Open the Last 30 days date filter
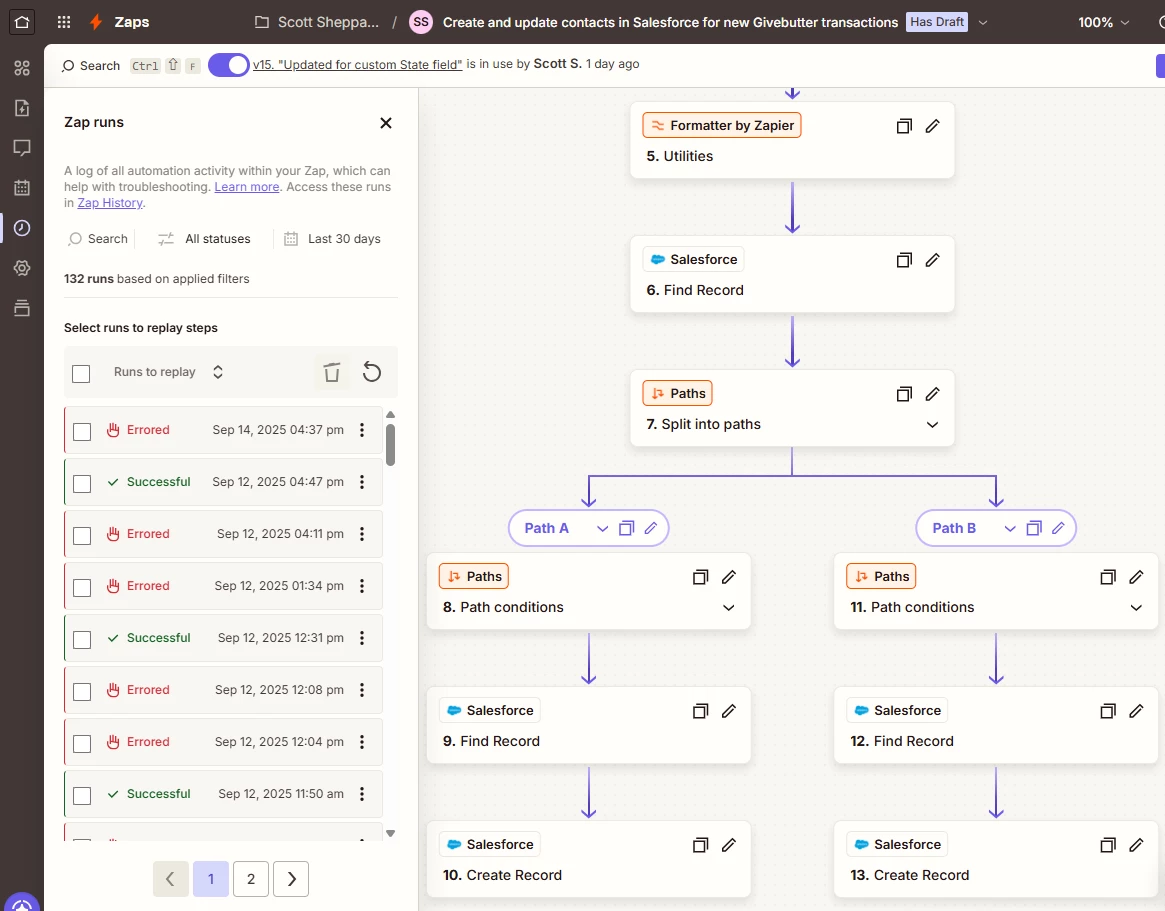This screenshot has width=1165, height=911. (332, 239)
